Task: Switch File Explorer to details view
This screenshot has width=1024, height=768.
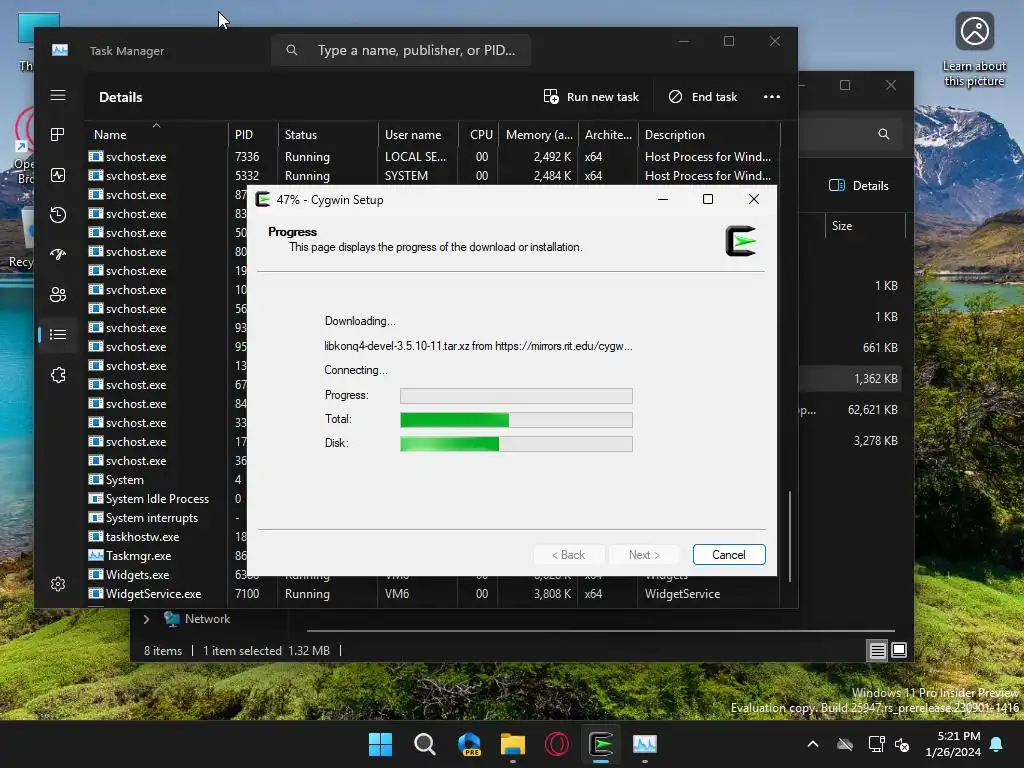Action: tap(877, 650)
